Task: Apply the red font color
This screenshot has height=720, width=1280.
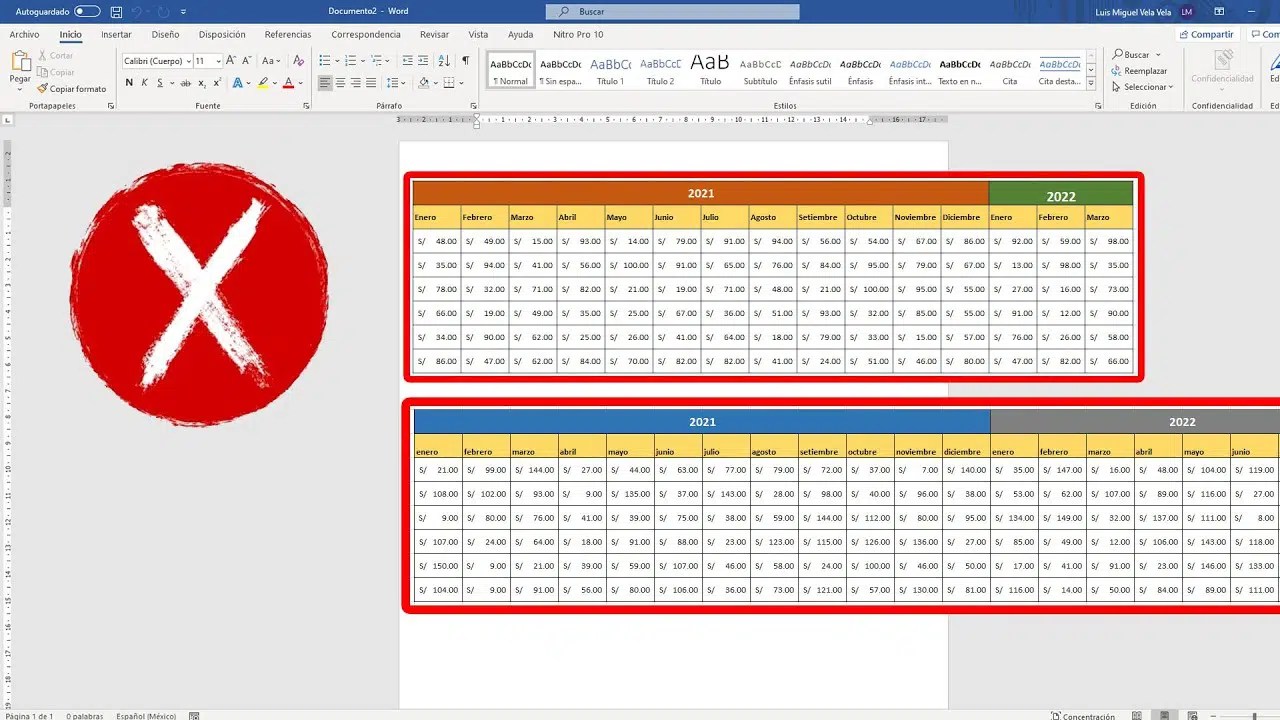Action: click(288, 83)
